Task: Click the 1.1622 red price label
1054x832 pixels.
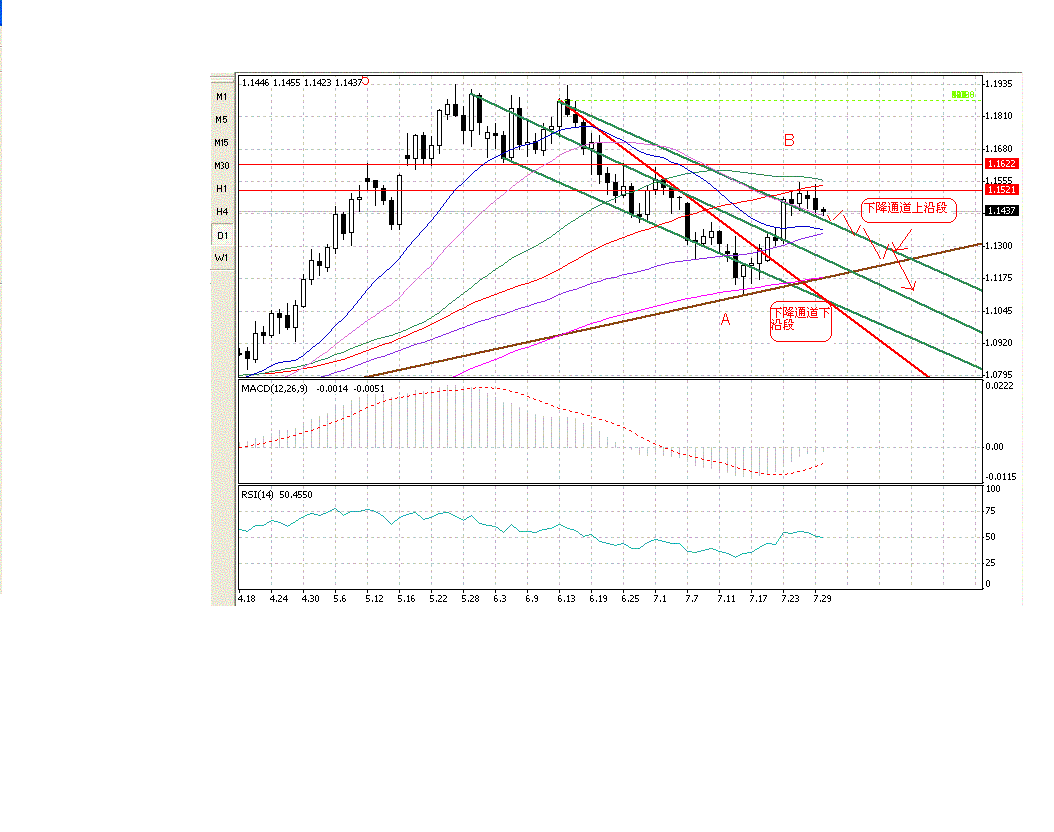Action: click(1002, 164)
